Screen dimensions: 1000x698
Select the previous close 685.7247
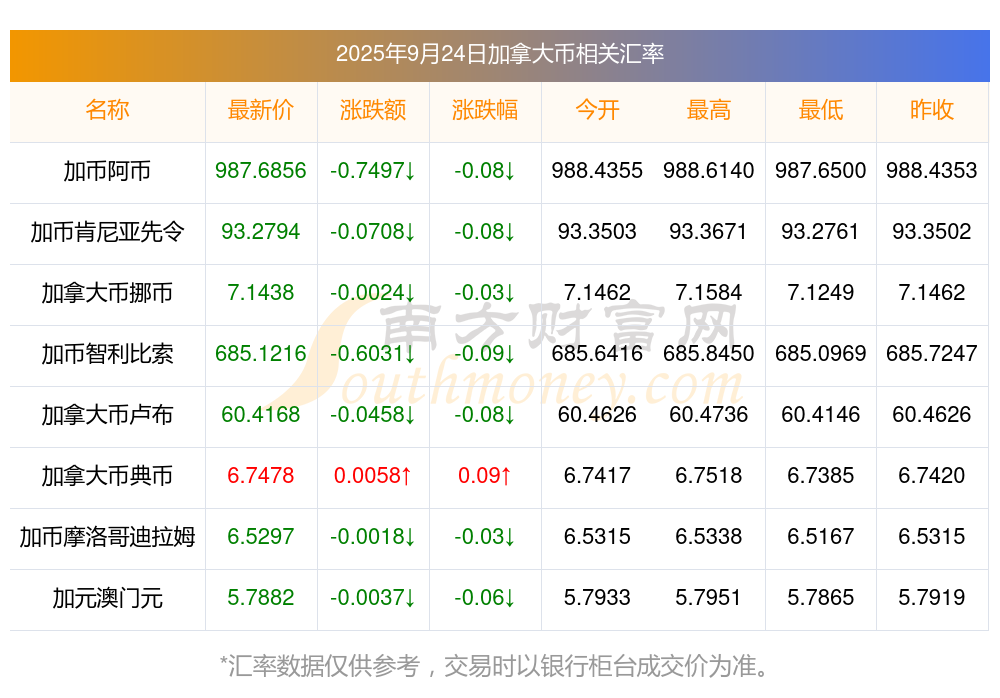[x=932, y=353]
